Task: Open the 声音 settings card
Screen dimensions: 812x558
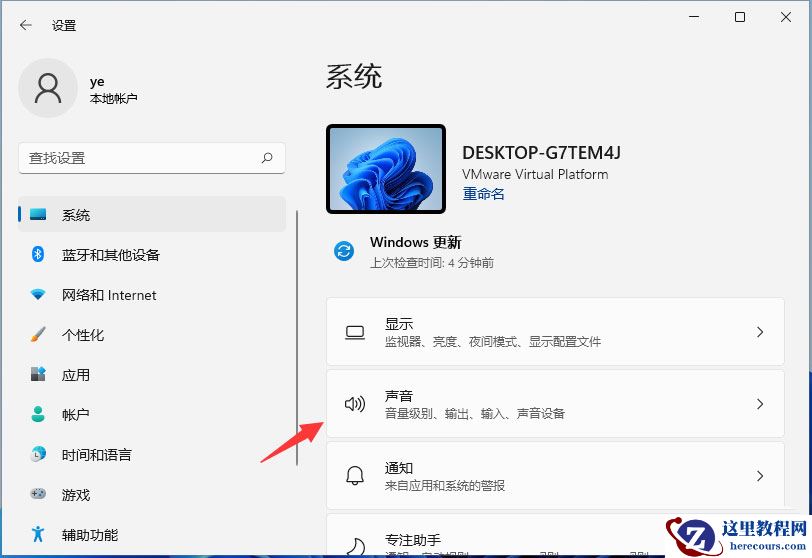Action: tap(555, 404)
